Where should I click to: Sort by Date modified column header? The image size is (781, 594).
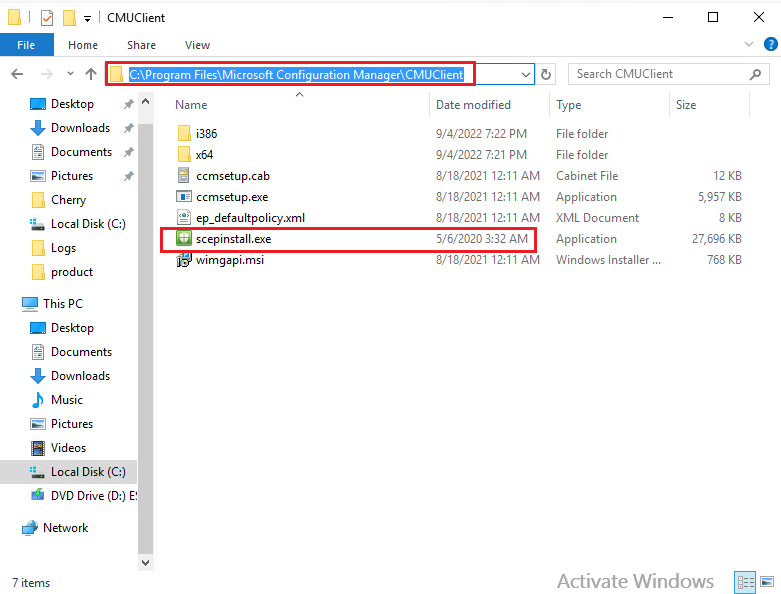pyautogui.click(x=473, y=105)
